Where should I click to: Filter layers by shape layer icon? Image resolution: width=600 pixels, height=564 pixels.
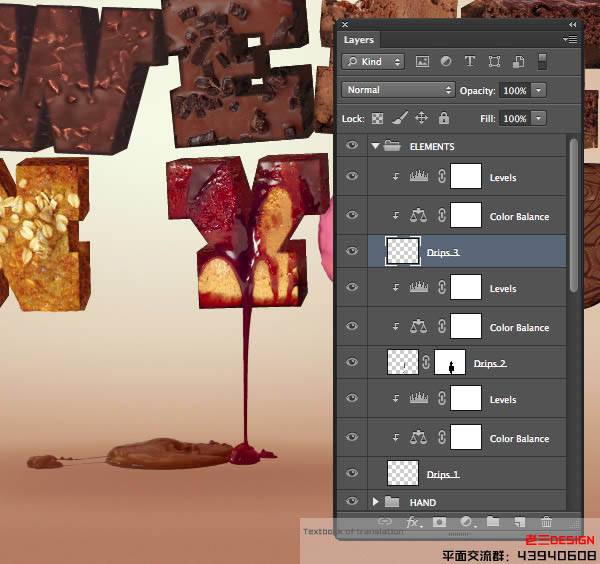[494, 62]
